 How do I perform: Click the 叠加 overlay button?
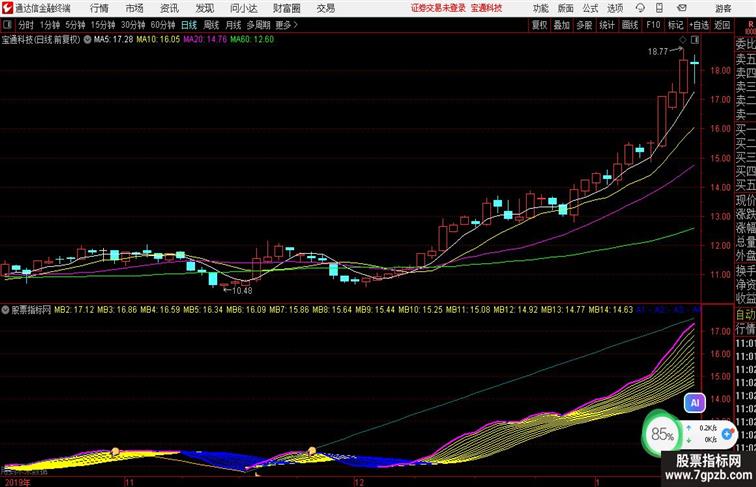(561, 25)
